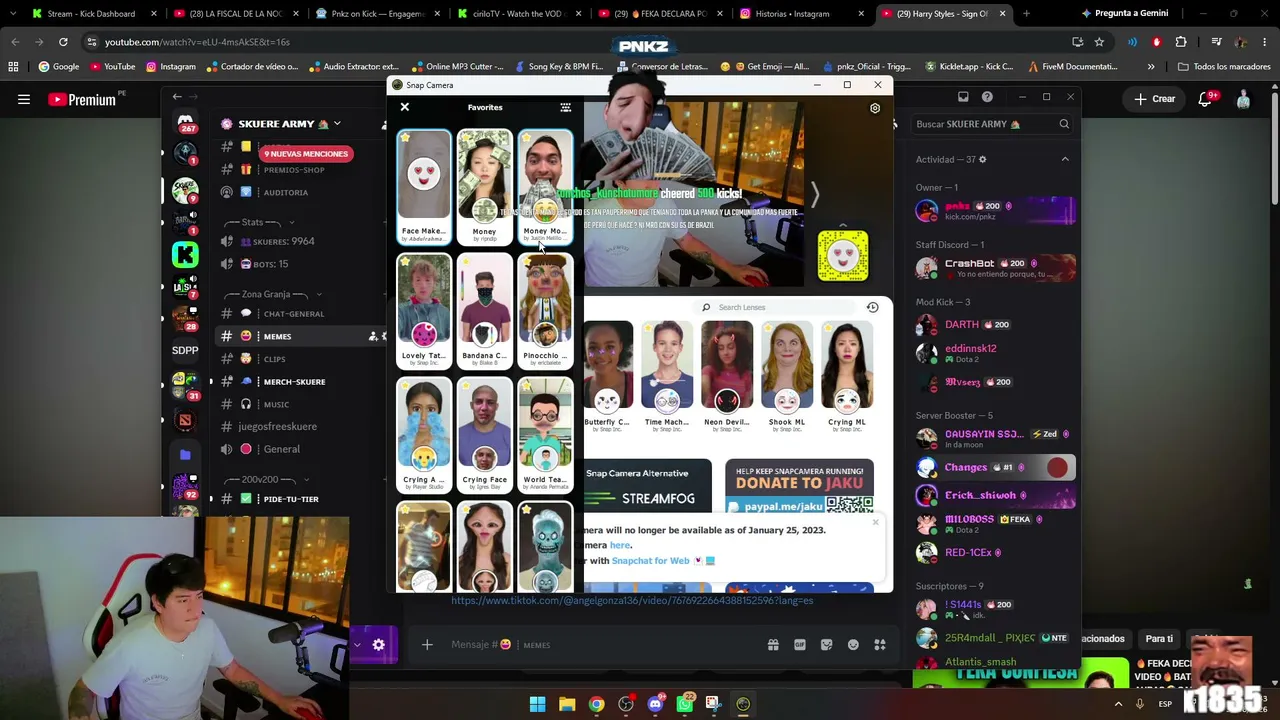The width and height of the screenshot is (1280, 720).
Task: Switch to the Pnkz on Kick tab
Action: [376, 14]
